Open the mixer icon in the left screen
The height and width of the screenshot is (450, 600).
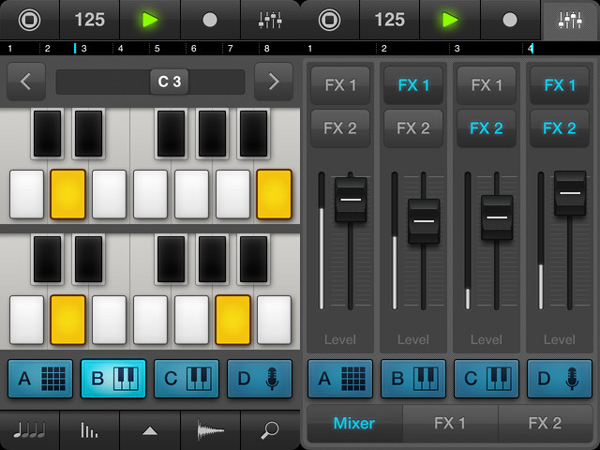270,20
